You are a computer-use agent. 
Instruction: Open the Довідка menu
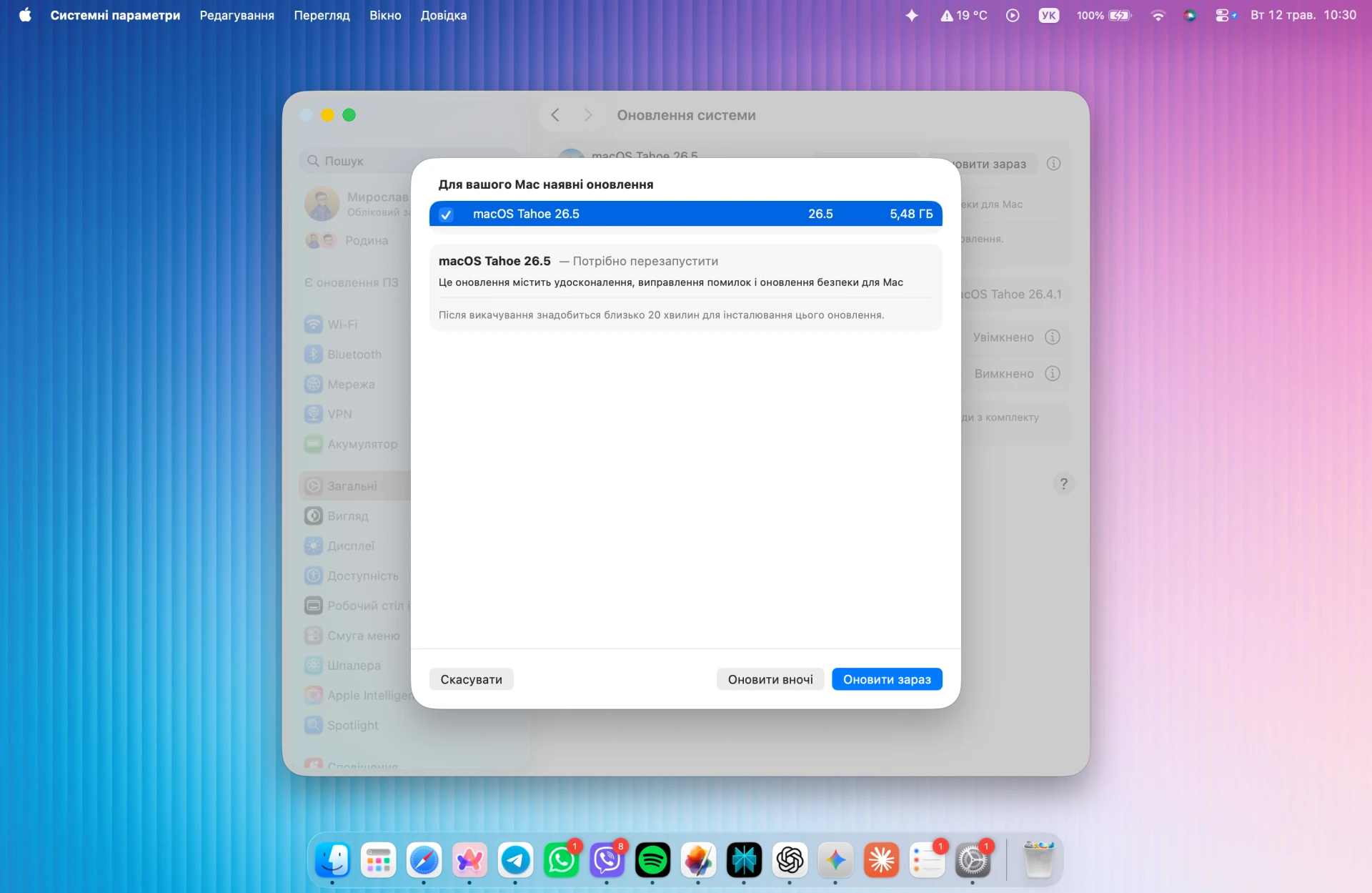point(443,15)
